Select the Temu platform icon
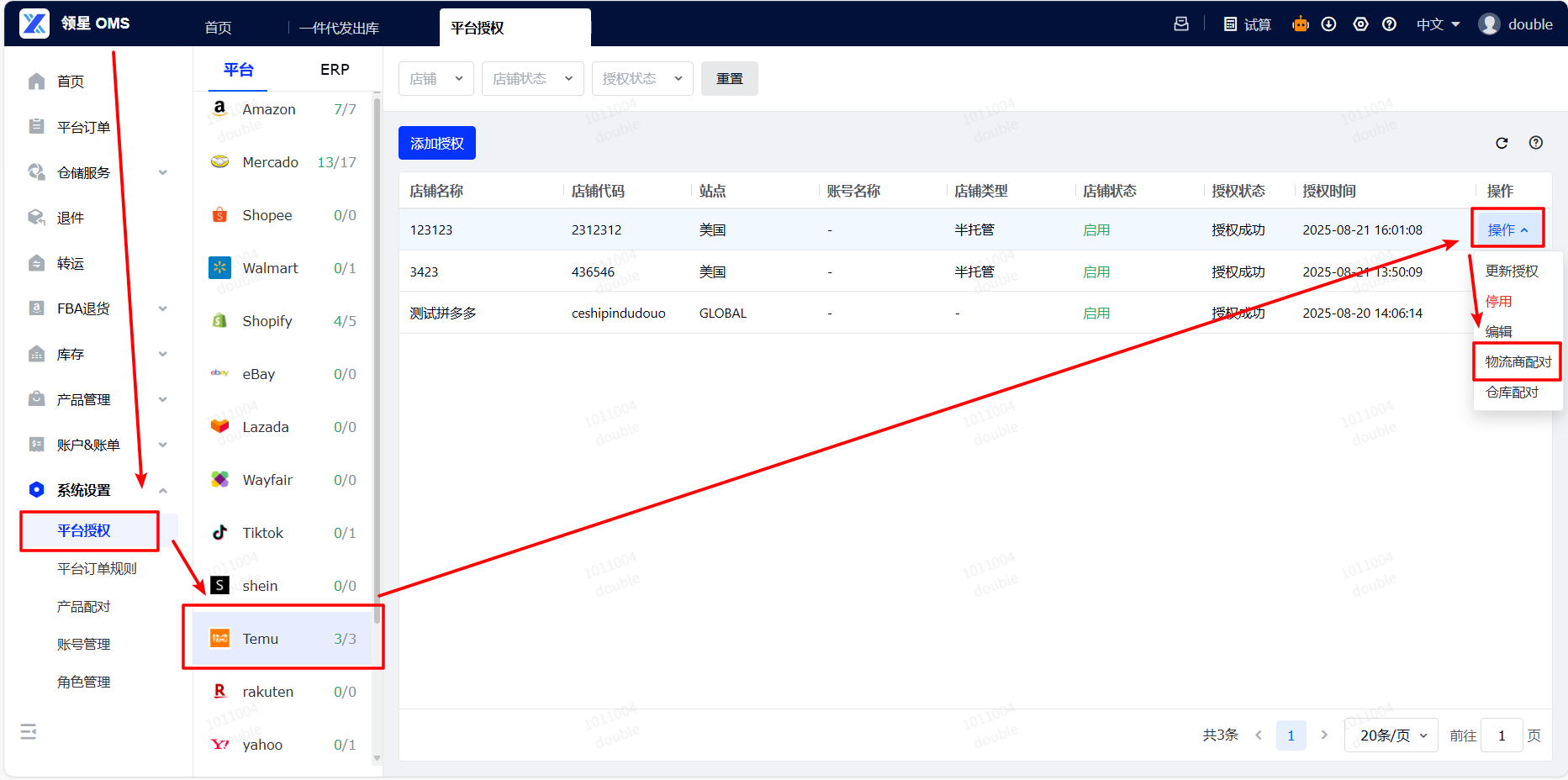1568x780 pixels. click(x=219, y=638)
